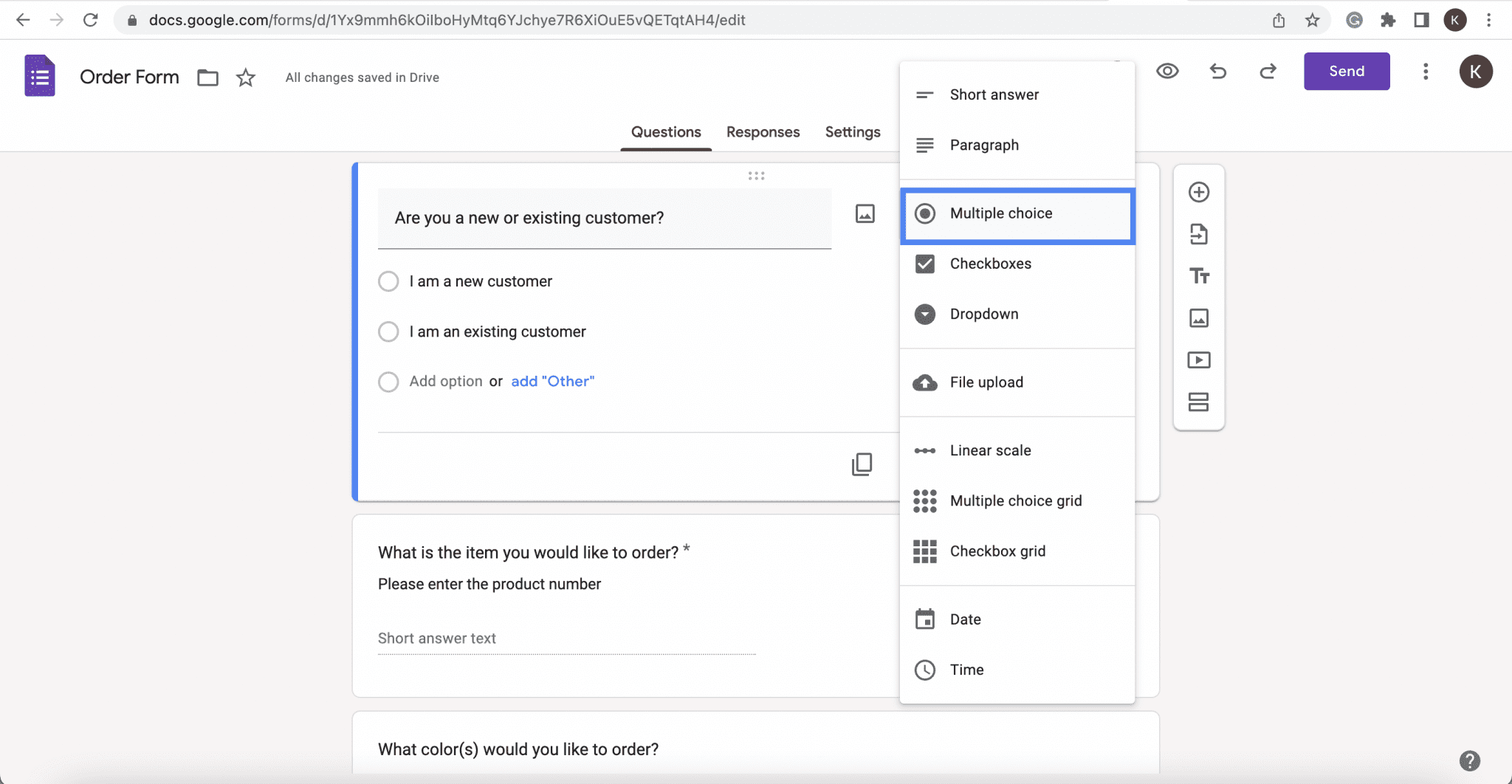Open the help question mark icon
1512x784 pixels.
(x=1470, y=760)
